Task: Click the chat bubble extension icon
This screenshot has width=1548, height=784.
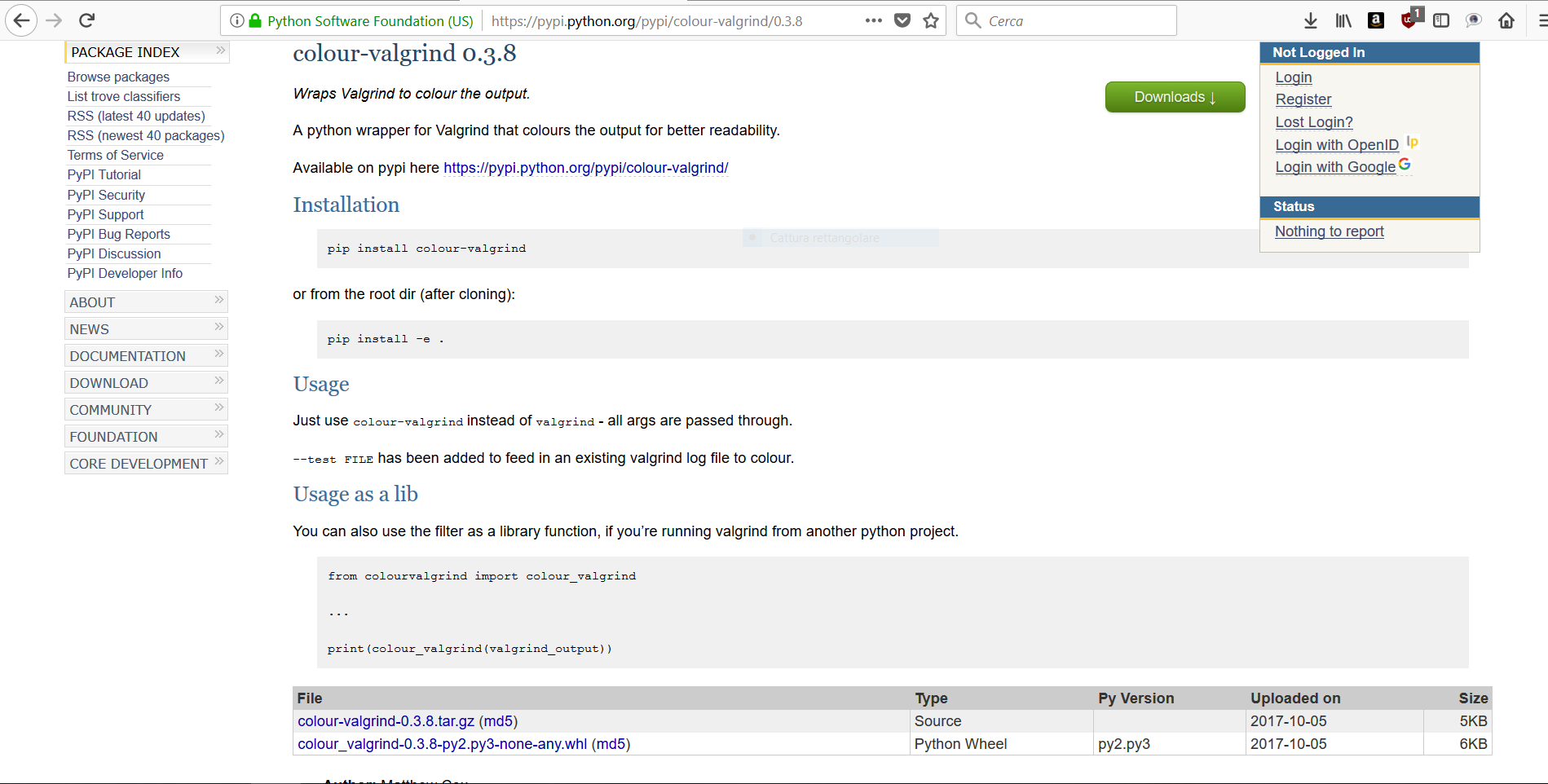Action: [1474, 20]
